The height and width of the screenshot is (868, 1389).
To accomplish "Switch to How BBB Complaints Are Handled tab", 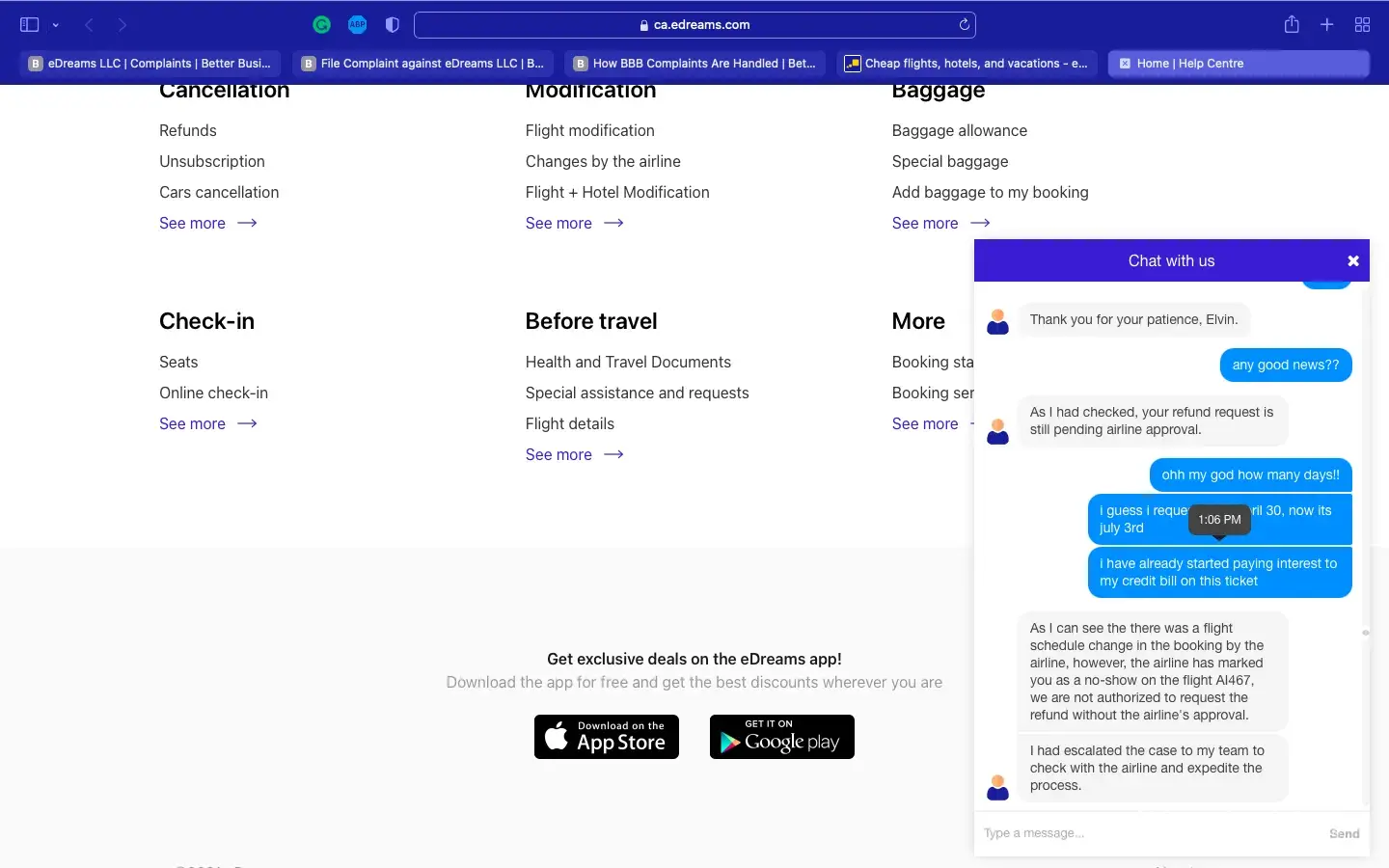I will (694, 64).
